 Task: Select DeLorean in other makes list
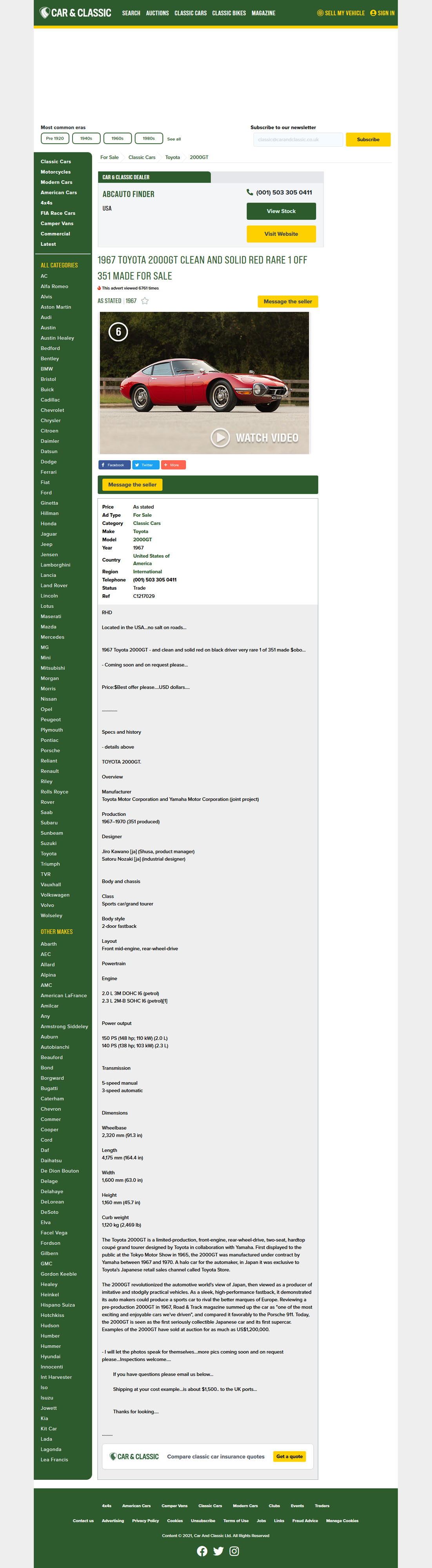[x=52, y=1201]
